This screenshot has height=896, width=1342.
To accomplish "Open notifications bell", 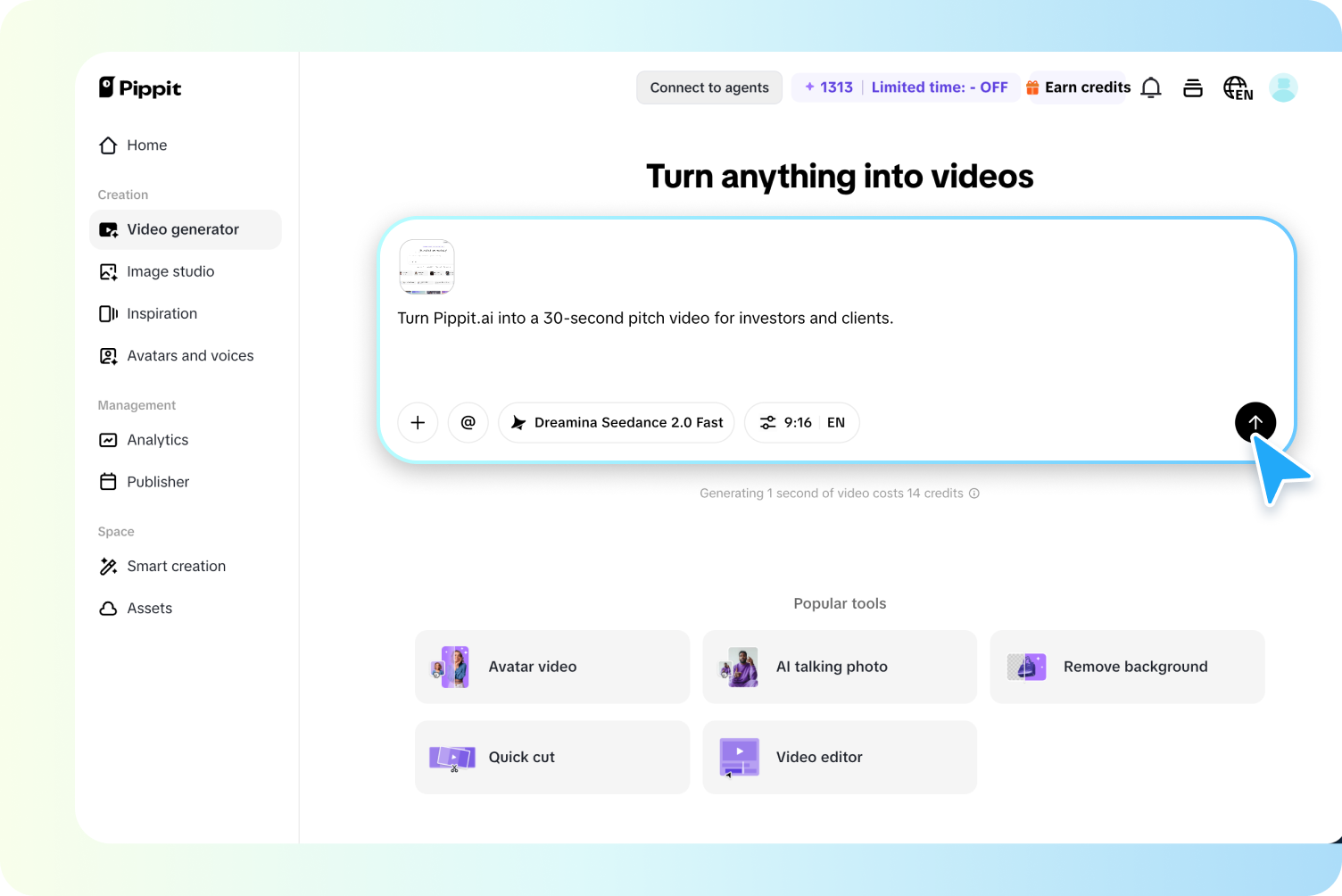I will 1151,87.
